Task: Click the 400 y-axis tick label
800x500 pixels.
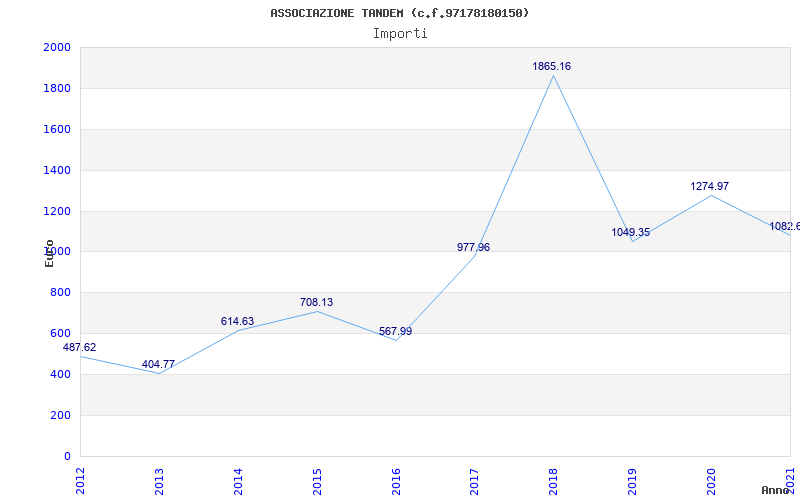Action: (61, 374)
